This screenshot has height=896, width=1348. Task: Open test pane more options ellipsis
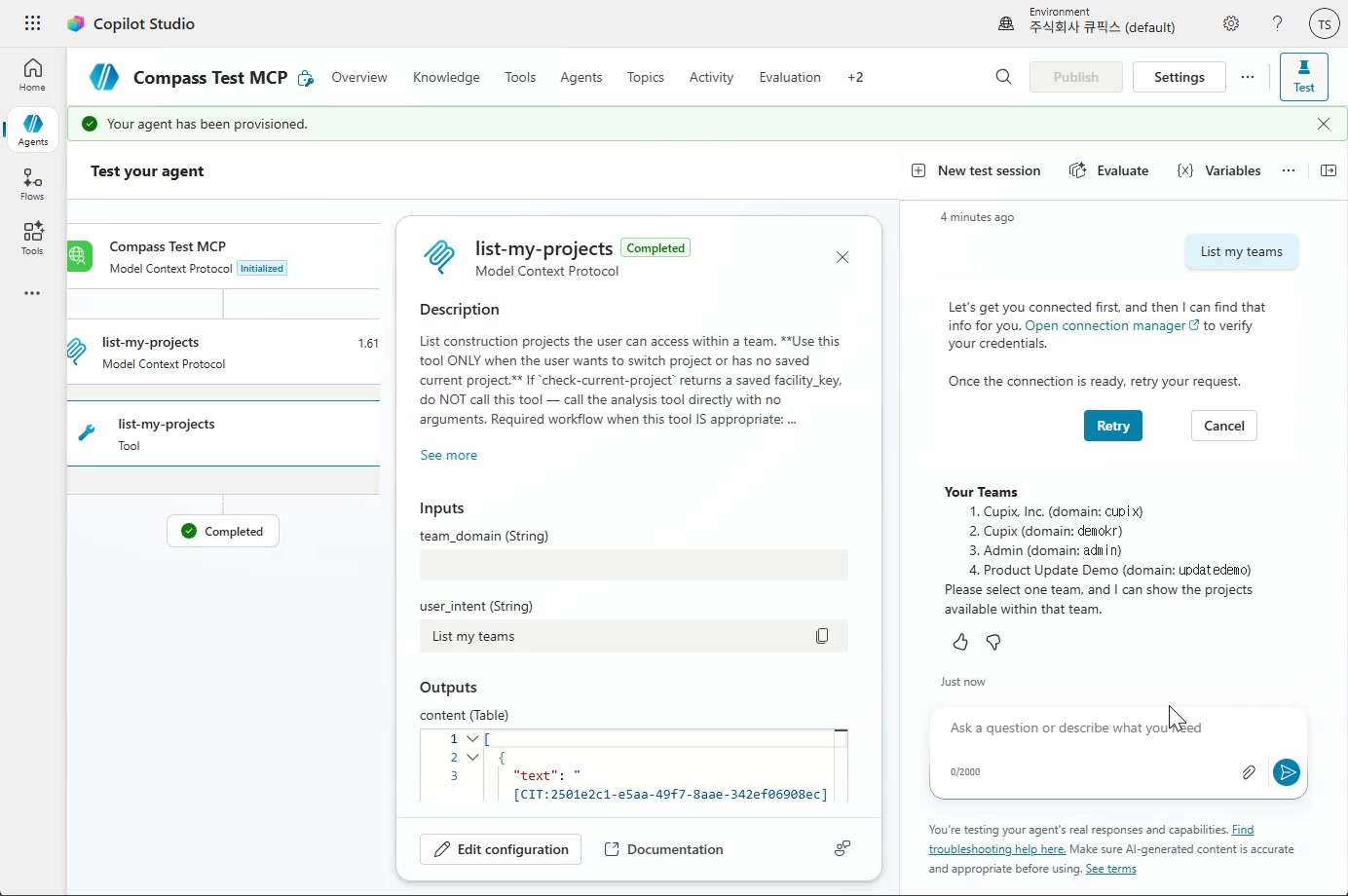1289,170
